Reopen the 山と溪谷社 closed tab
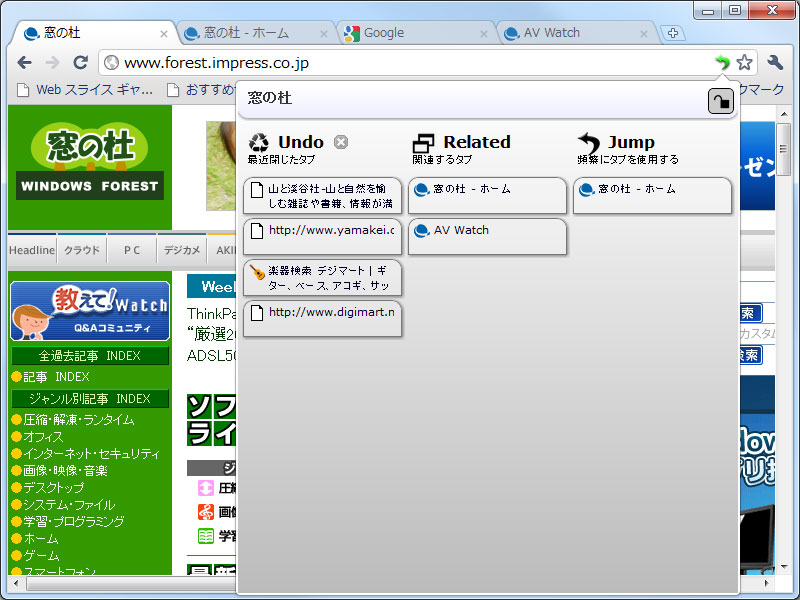Viewport: 800px width, 600px height. click(322, 195)
